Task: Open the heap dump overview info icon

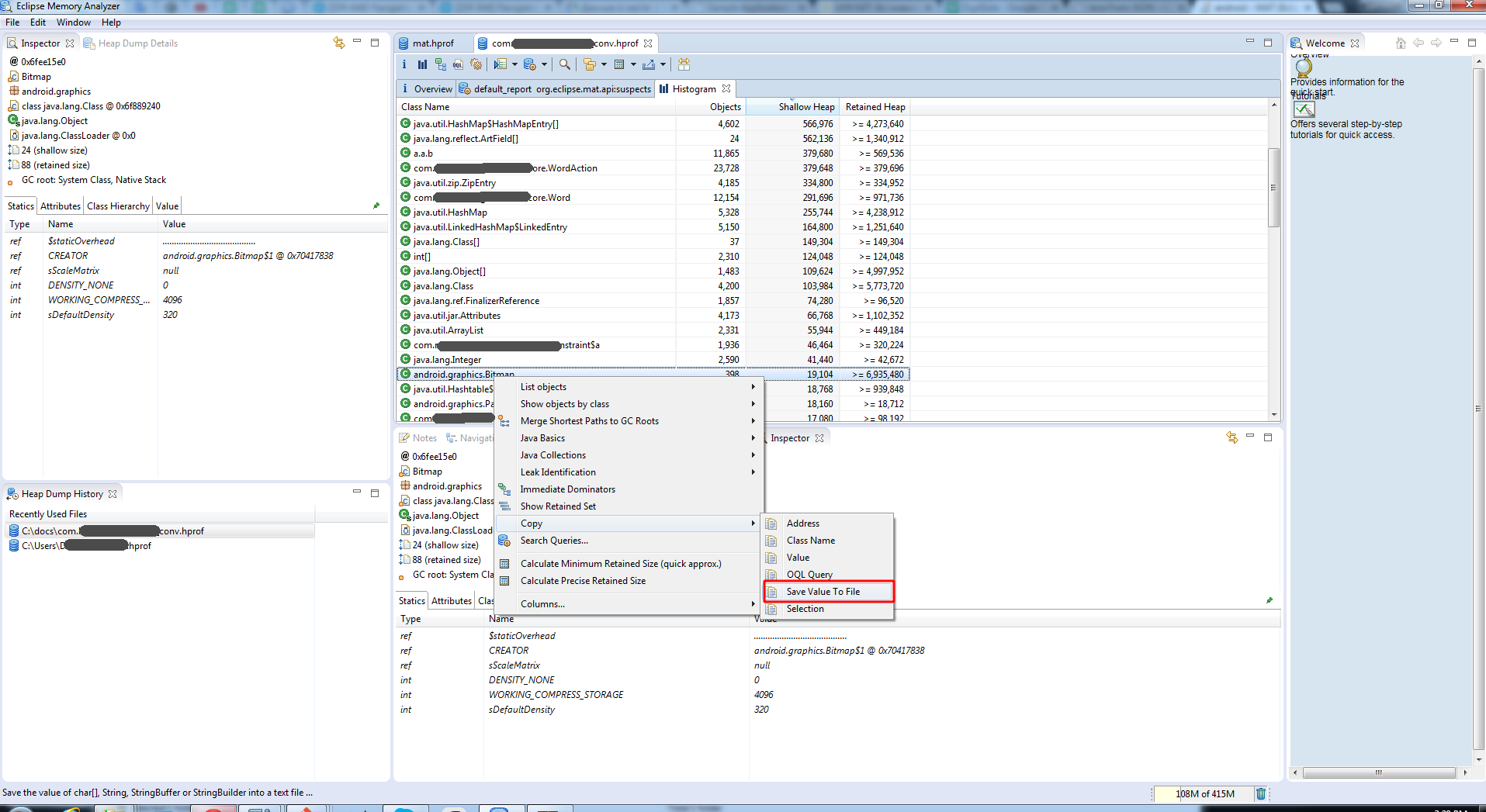Action: click(404, 64)
